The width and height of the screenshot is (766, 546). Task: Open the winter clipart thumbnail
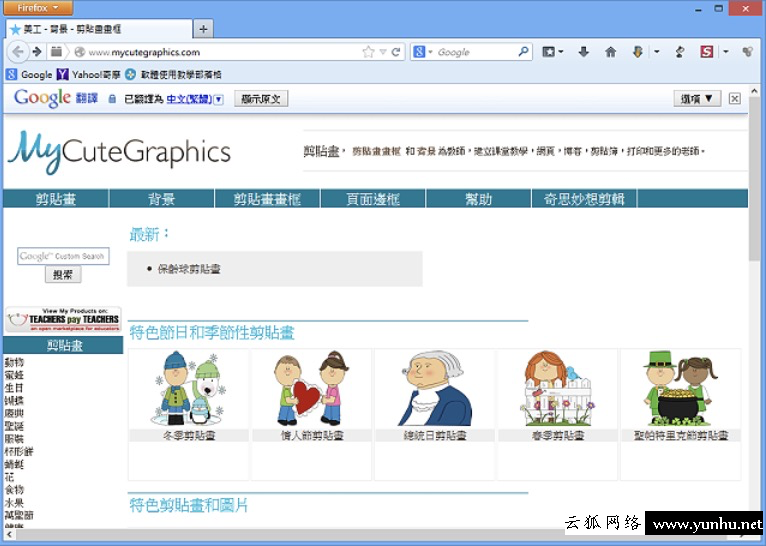point(189,388)
